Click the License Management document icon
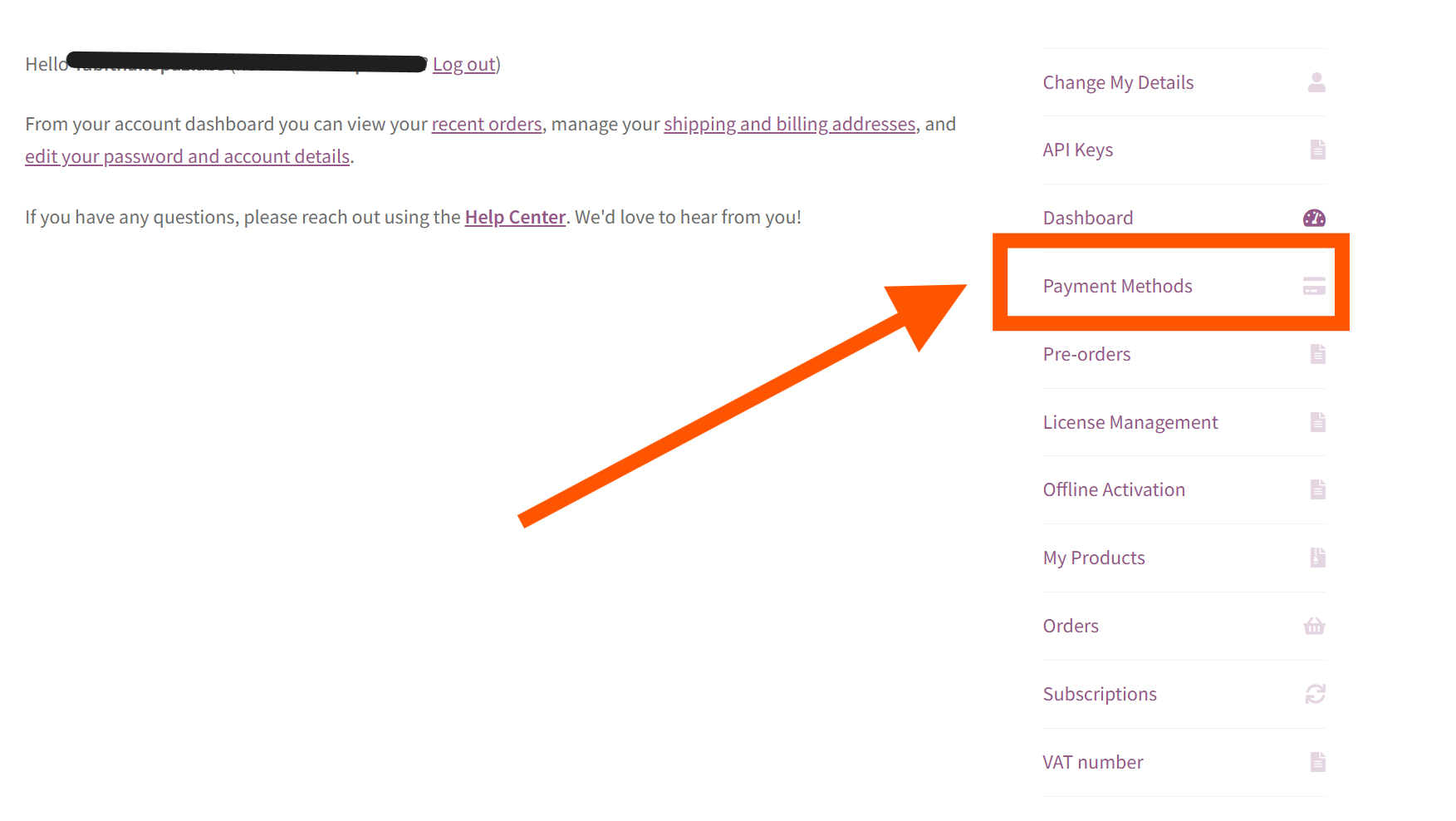 click(x=1317, y=422)
